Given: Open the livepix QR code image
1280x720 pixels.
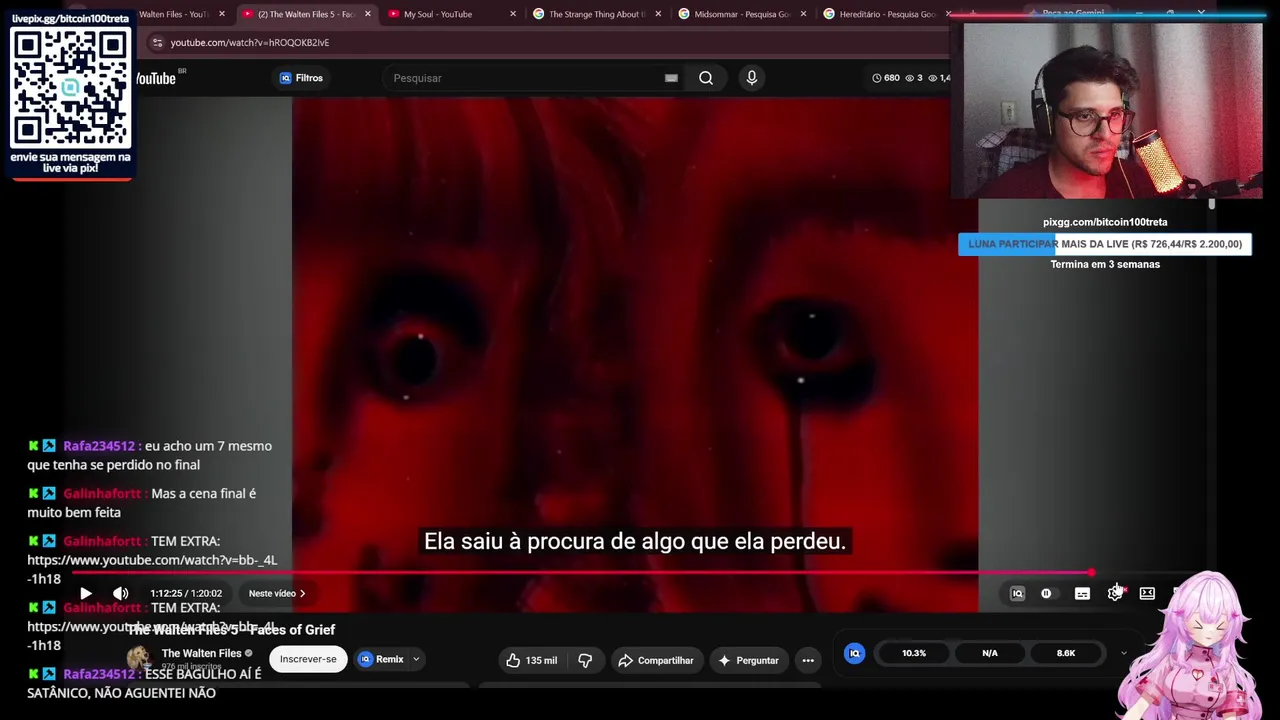Looking at the screenshot, I should pyautogui.click(x=70, y=88).
